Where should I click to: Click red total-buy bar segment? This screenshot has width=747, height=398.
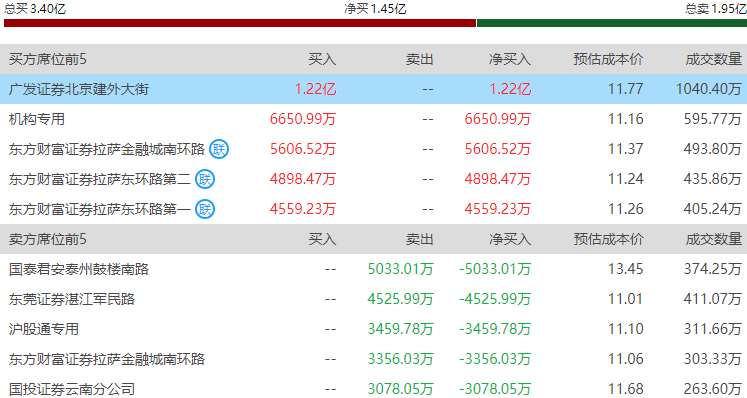click(x=240, y=23)
